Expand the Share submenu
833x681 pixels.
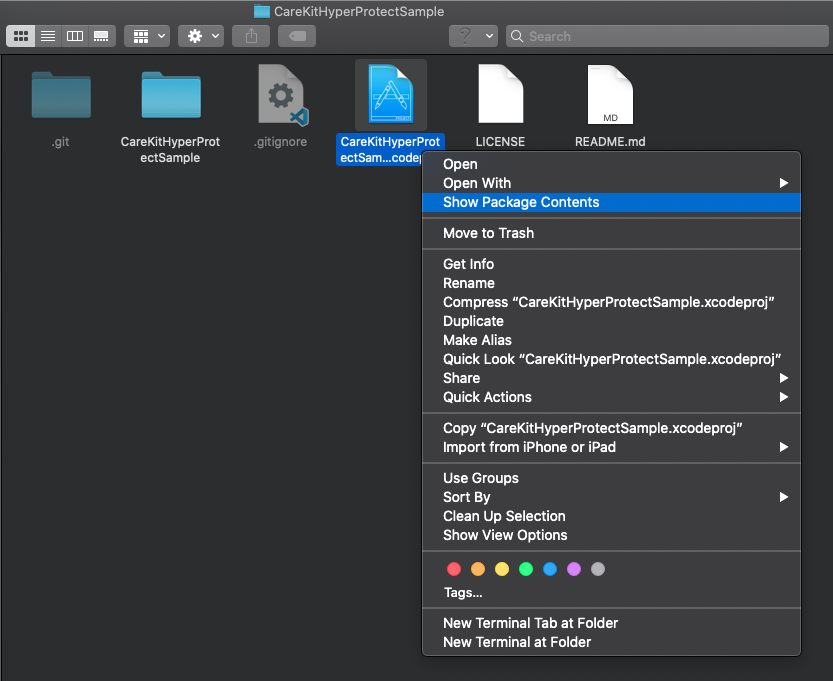coord(611,378)
